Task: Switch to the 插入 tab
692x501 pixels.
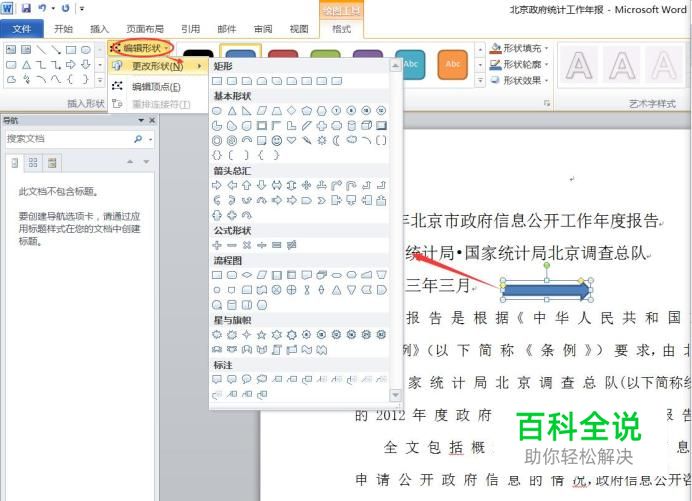Action: click(99, 29)
